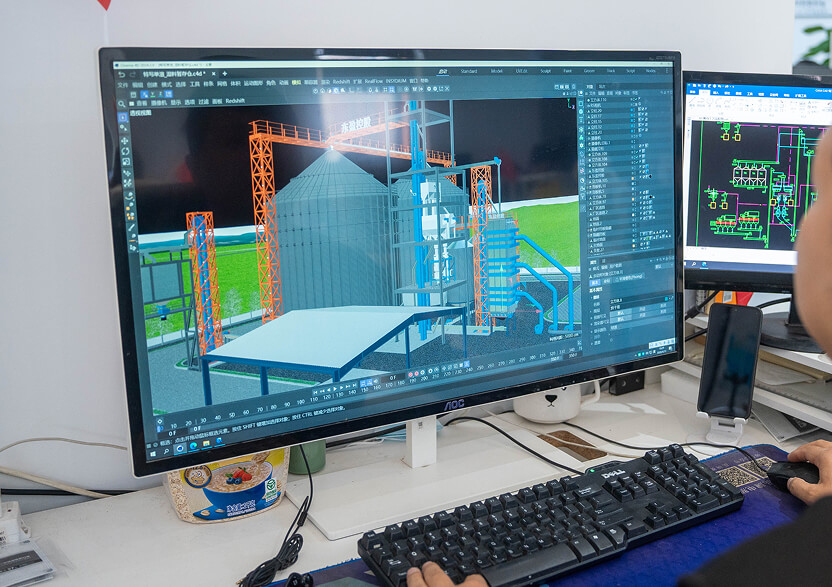Open the 创建 menu
The width and height of the screenshot is (832, 587).
tap(152, 85)
